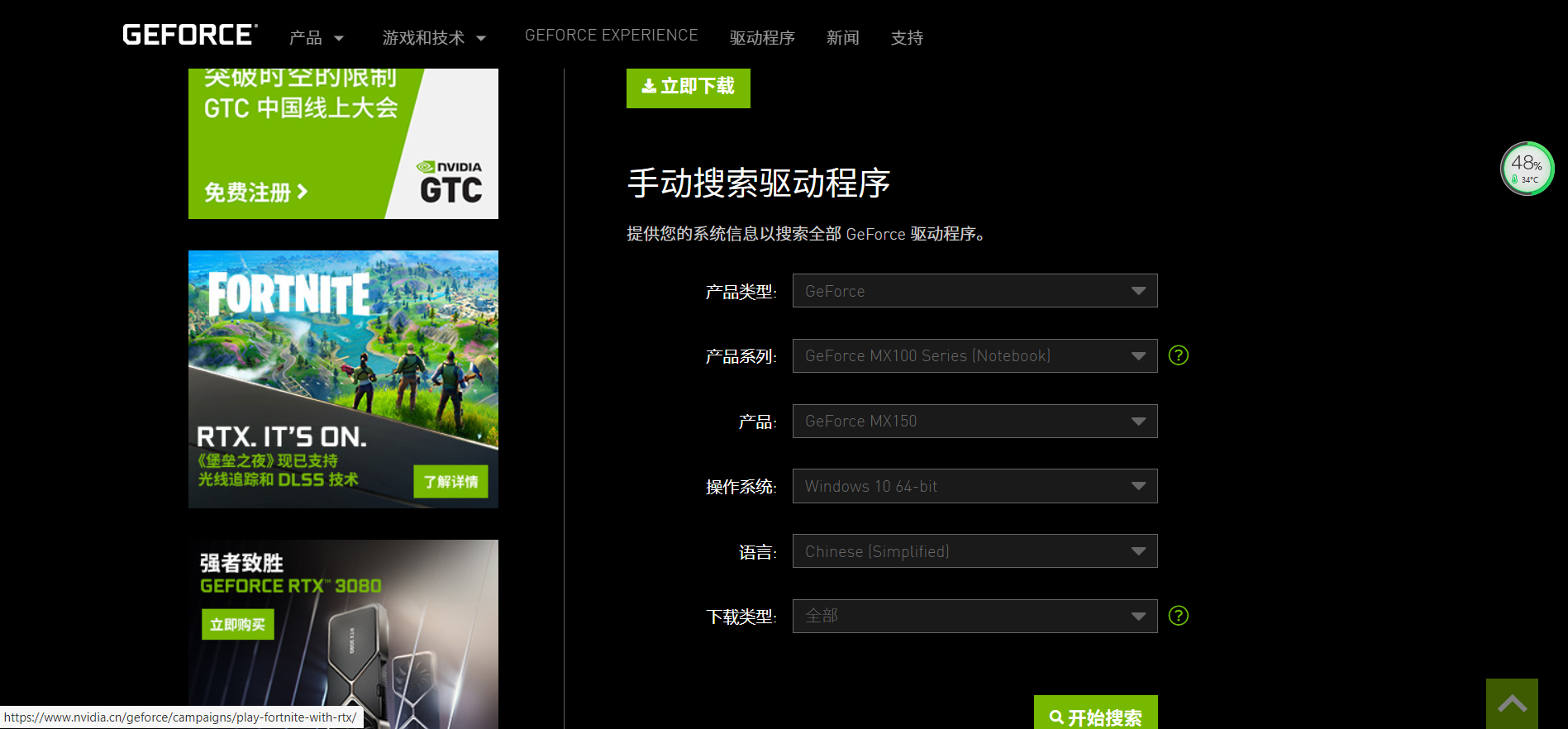Open the 产品类型 dropdown showing GeForce
Screen dimensions: 1568x729
coord(975,291)
